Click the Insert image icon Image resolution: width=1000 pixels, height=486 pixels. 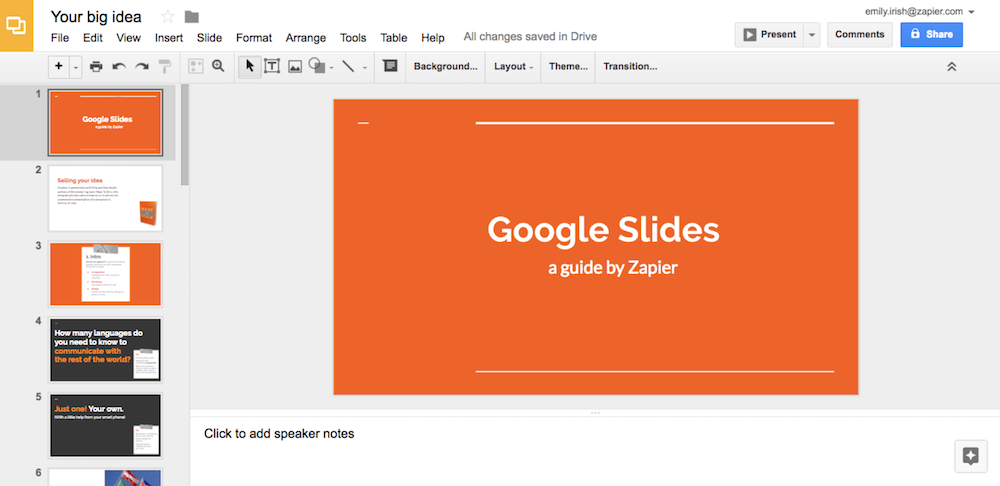point(295,66)
